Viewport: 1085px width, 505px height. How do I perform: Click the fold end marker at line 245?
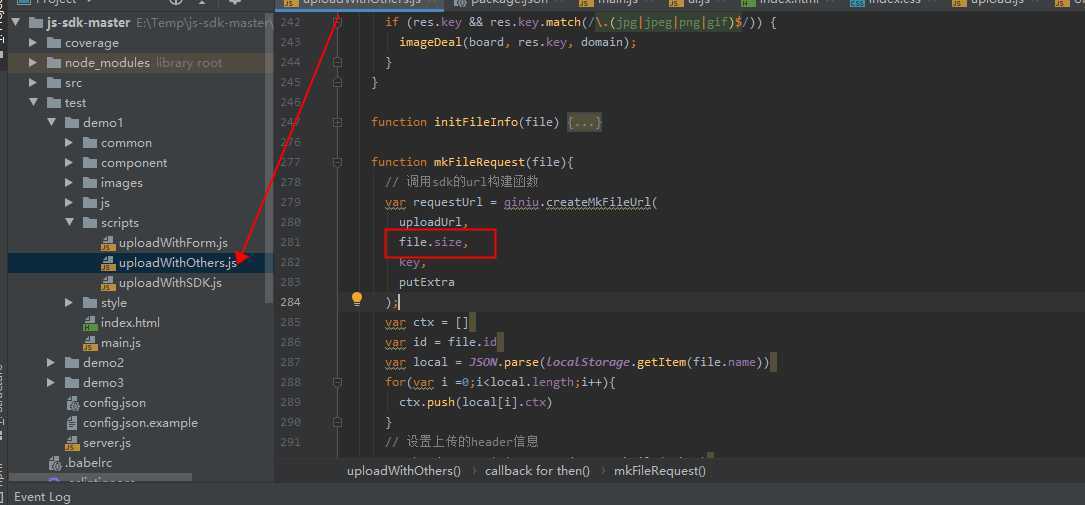[337, 82]
